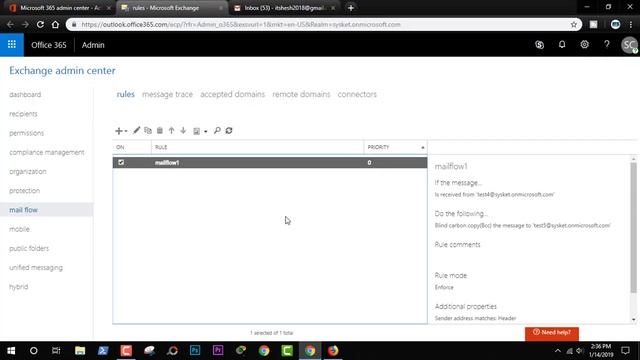Image resolution: width=640 pixels, height=360 pixels.
Task: Click the details pane scroll down arrow
Action: click(x=633, y=320)
